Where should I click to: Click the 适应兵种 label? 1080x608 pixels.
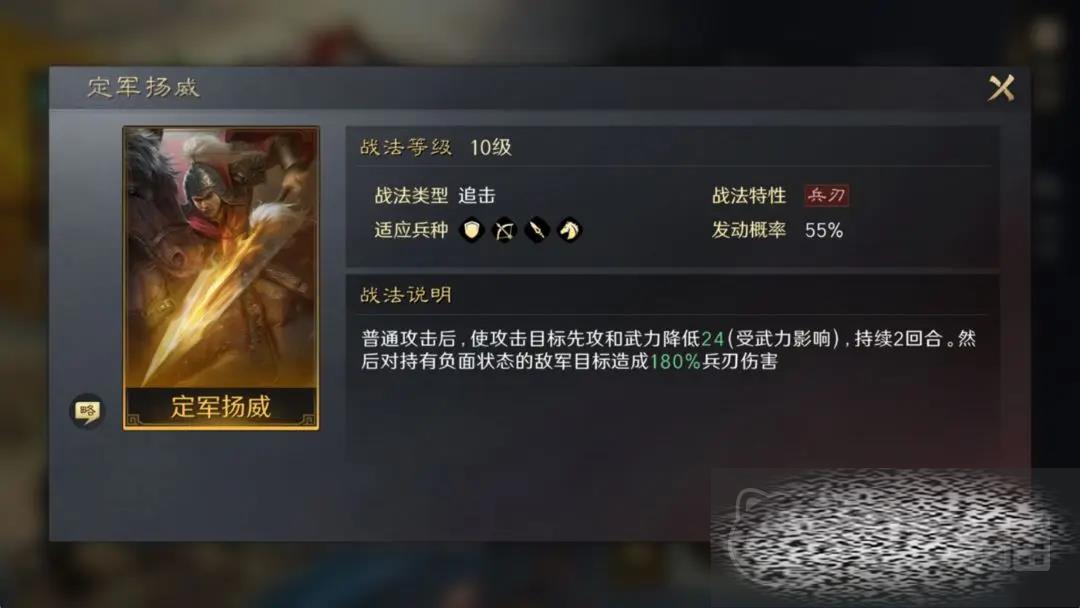point(411,230)
